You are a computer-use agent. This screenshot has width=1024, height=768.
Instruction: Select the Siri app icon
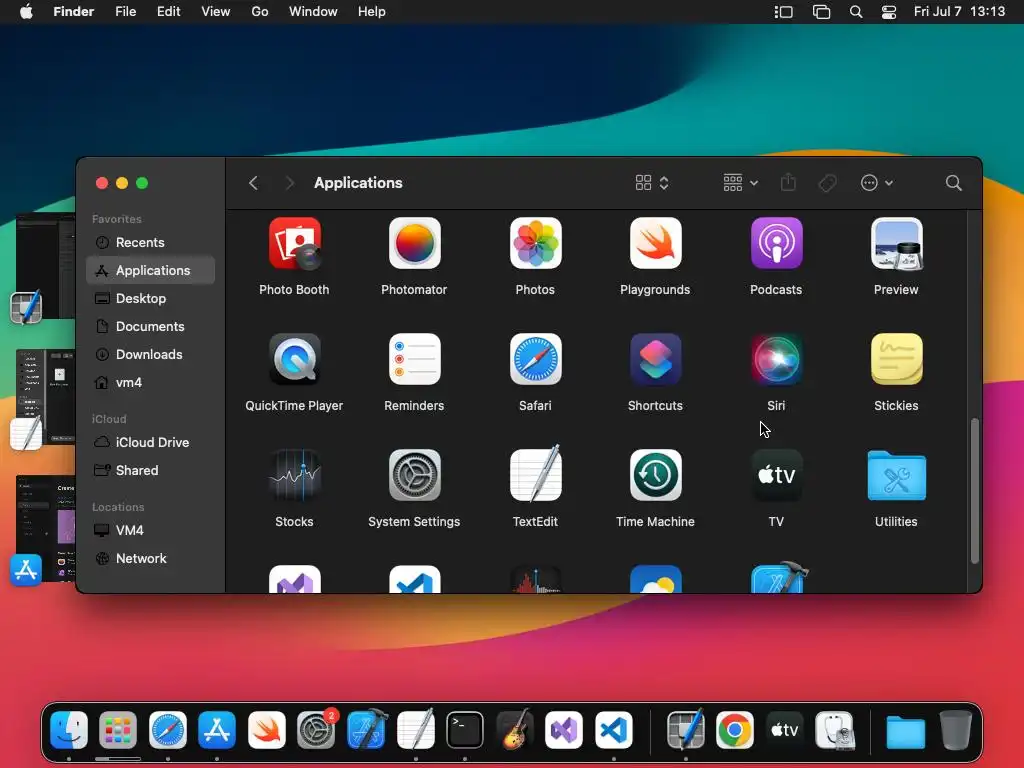click(776, 359)
